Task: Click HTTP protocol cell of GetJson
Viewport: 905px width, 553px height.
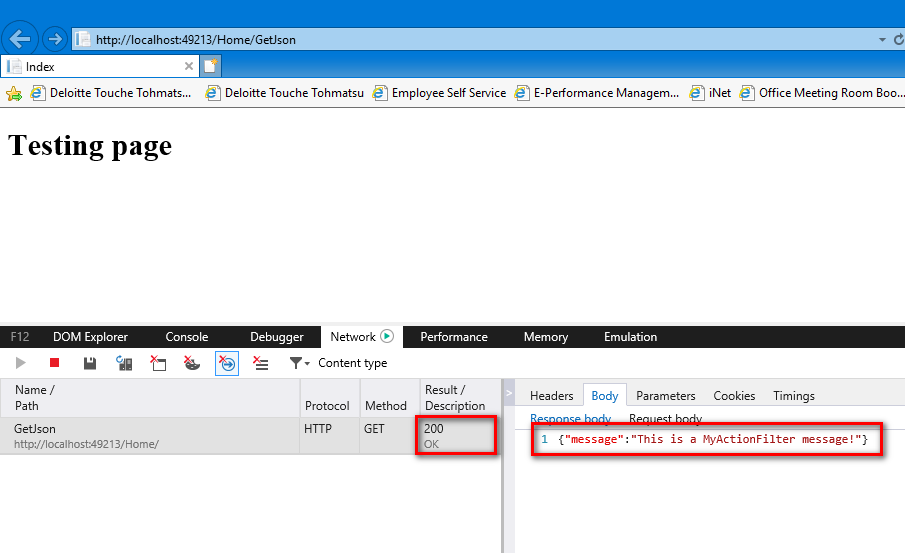Action: (330, 436)
